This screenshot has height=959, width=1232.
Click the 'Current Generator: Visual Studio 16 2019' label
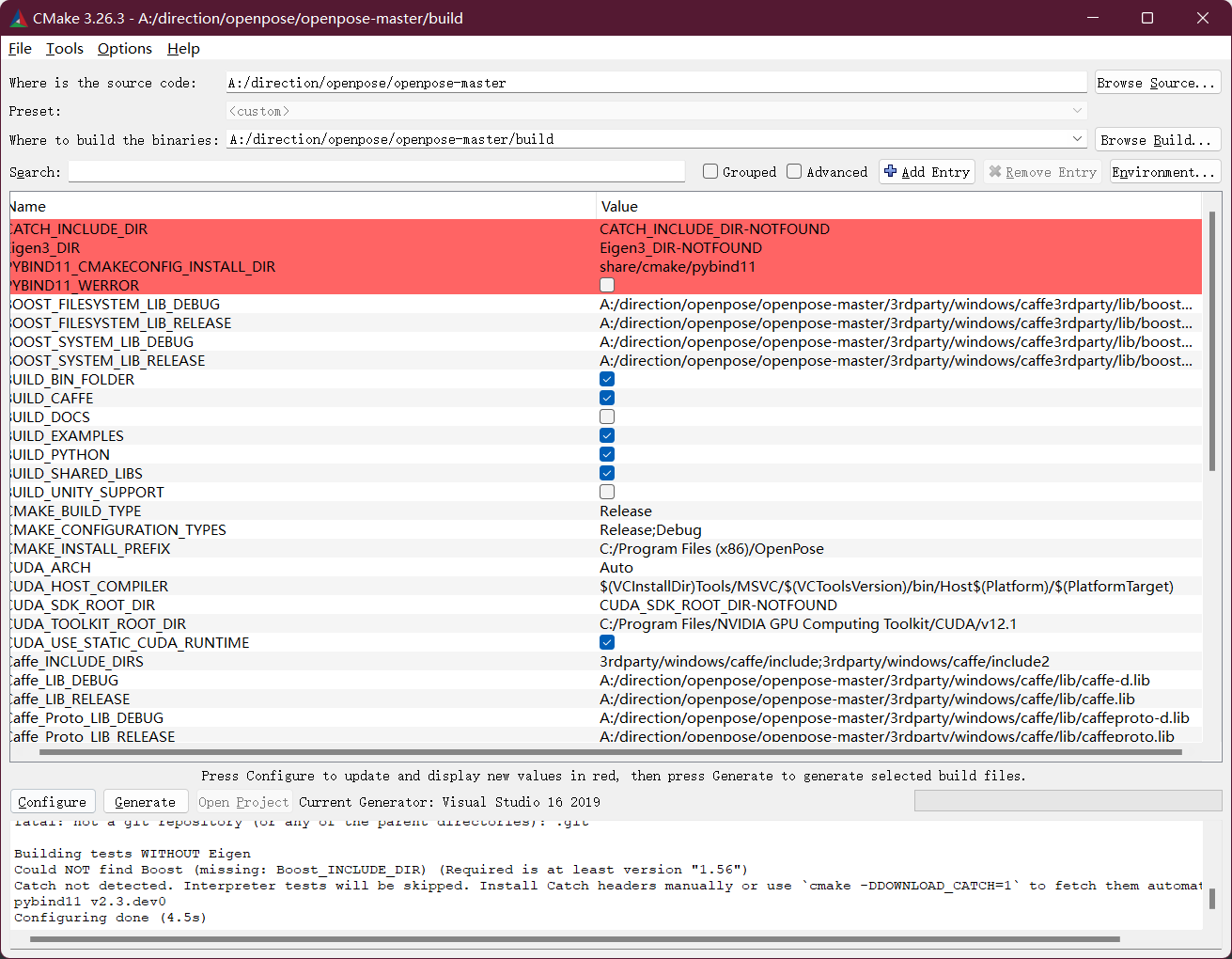(x=449, y=802)
